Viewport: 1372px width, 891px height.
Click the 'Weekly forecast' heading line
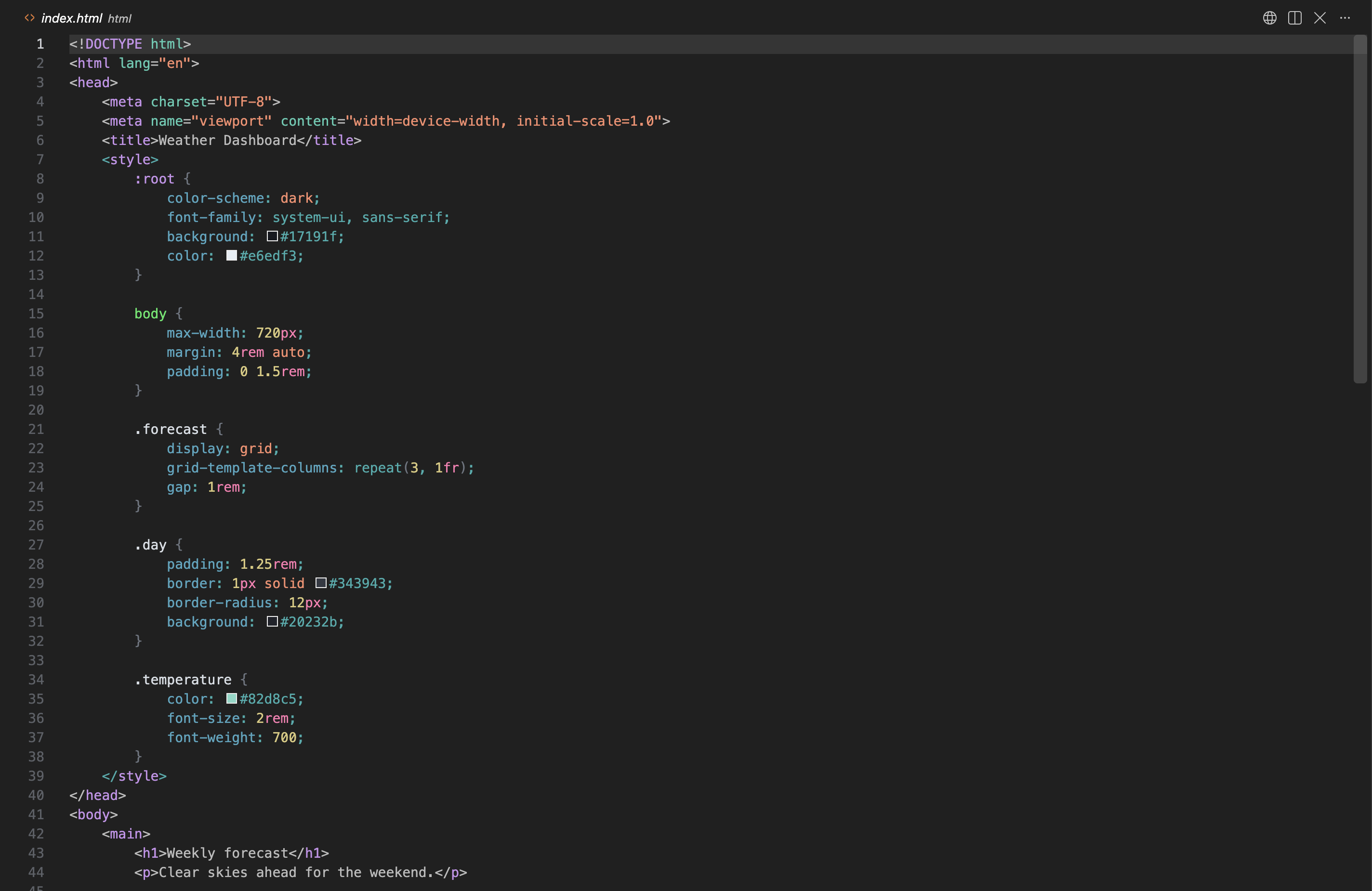click(232, 853)
